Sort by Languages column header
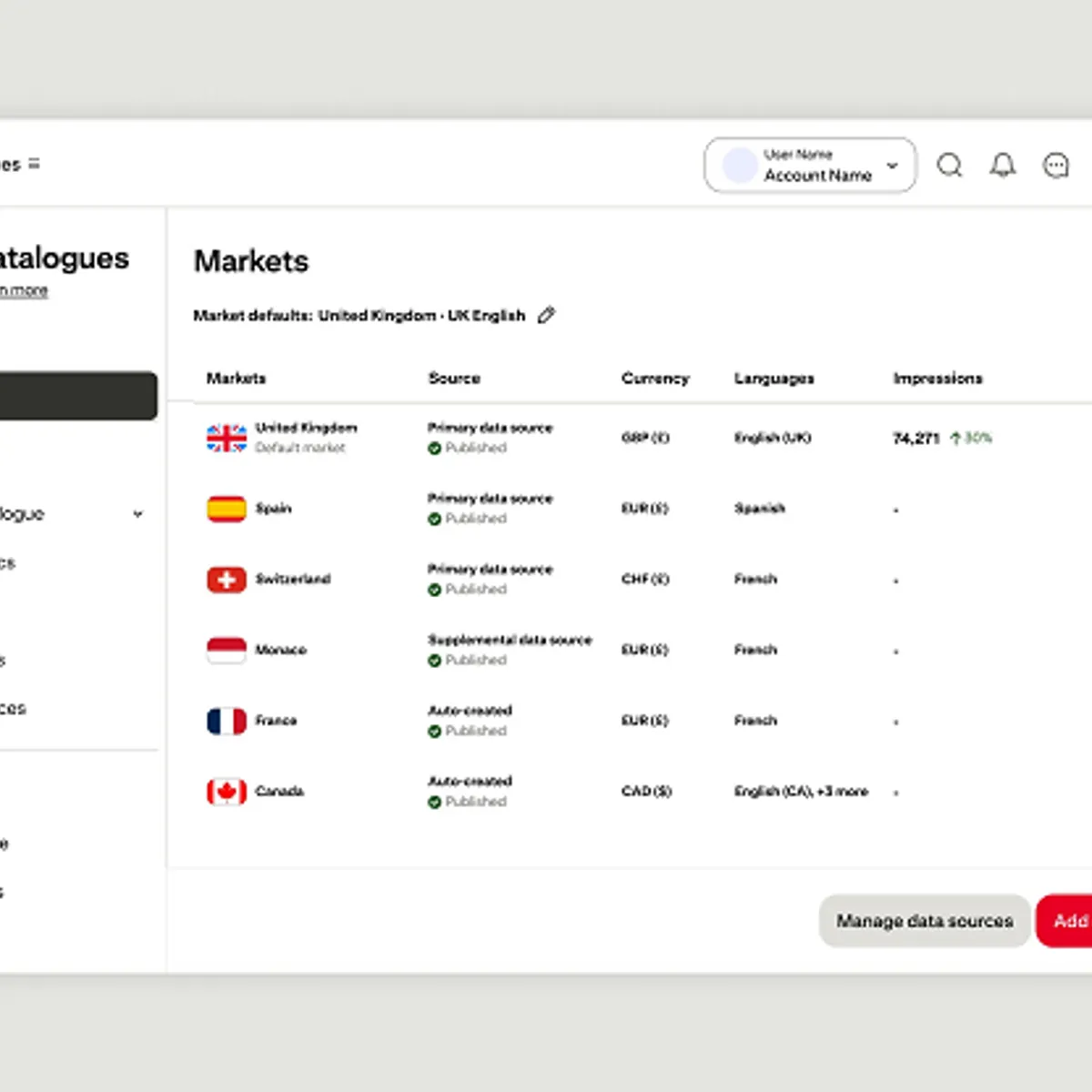The image size is (1092, 1092). click(x=774, y=378)
